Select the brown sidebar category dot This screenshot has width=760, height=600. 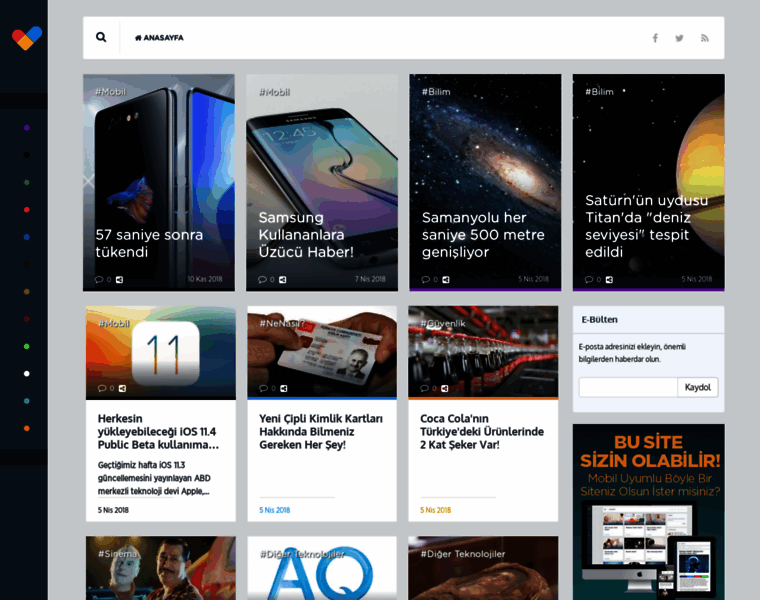tap(27, 291)
